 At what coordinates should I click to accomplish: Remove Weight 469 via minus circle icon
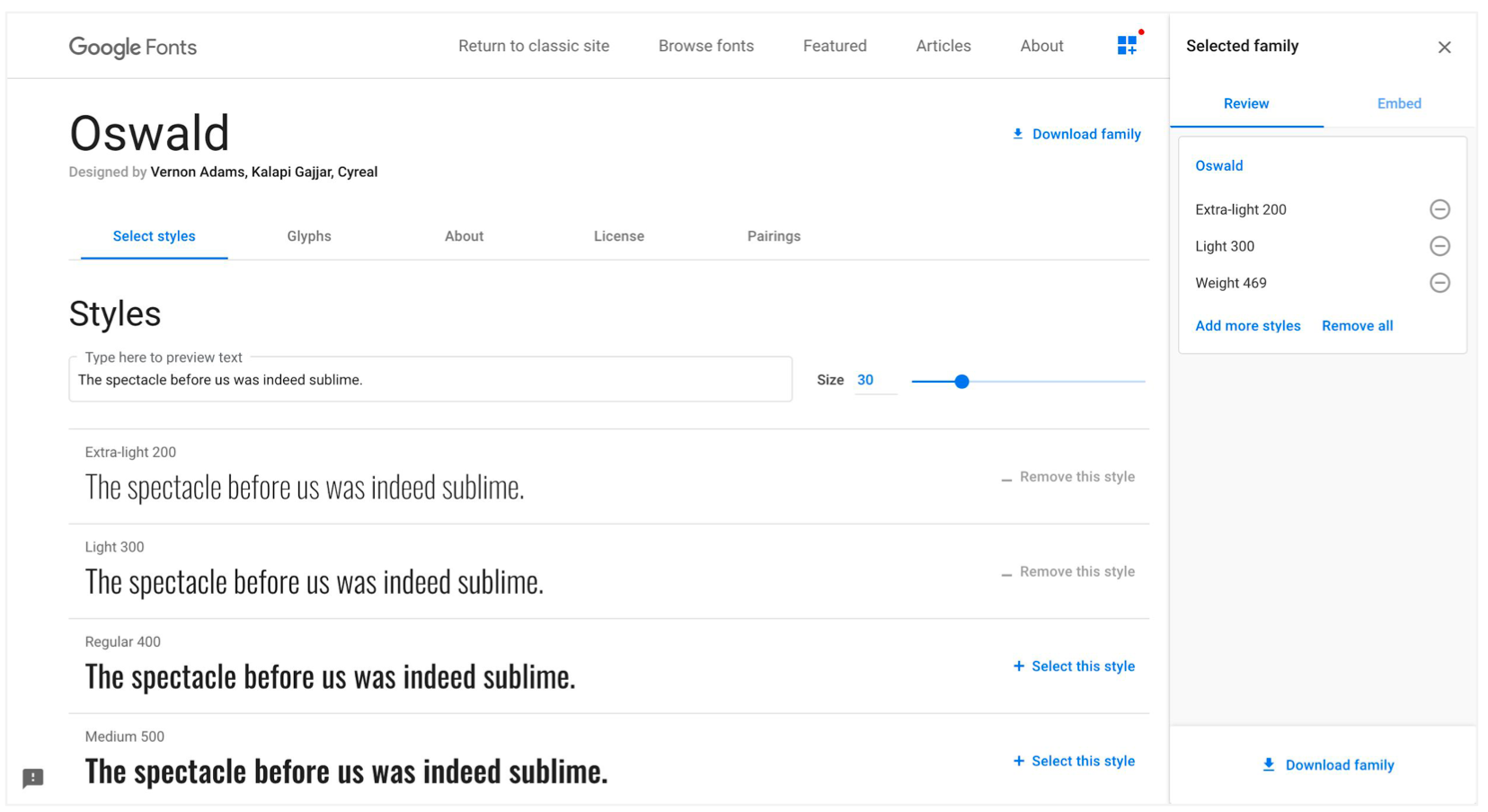click(x=1439, y=283)
